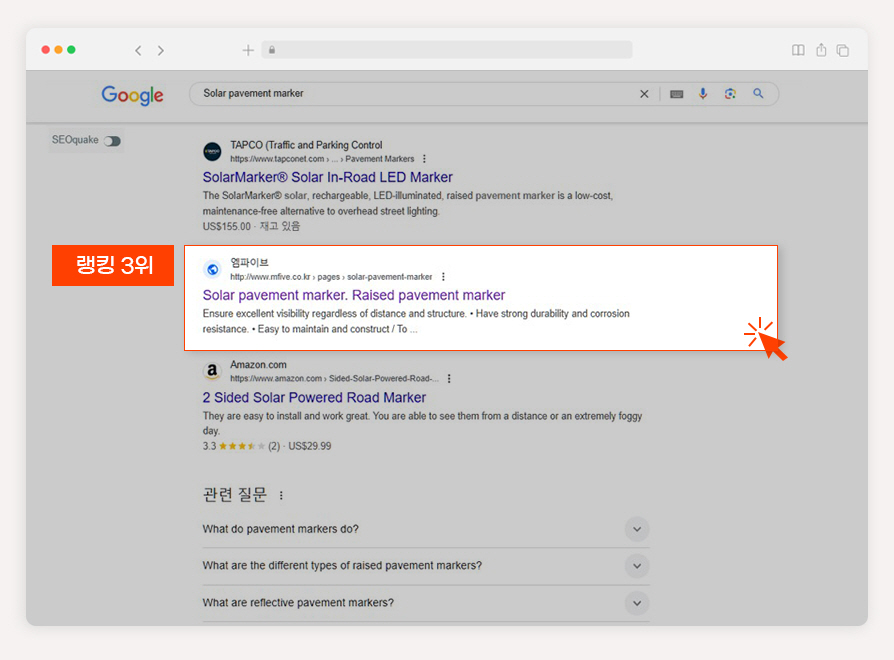894x660 pixels.
Task: Open the SolarMarker® Solar In-Road LED Marker link
Action: (328, 177)
